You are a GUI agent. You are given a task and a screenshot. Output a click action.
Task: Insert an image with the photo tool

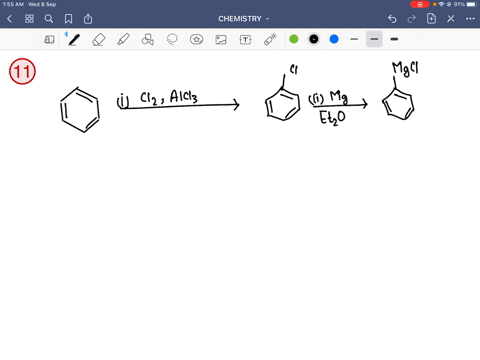click(221, 40)
